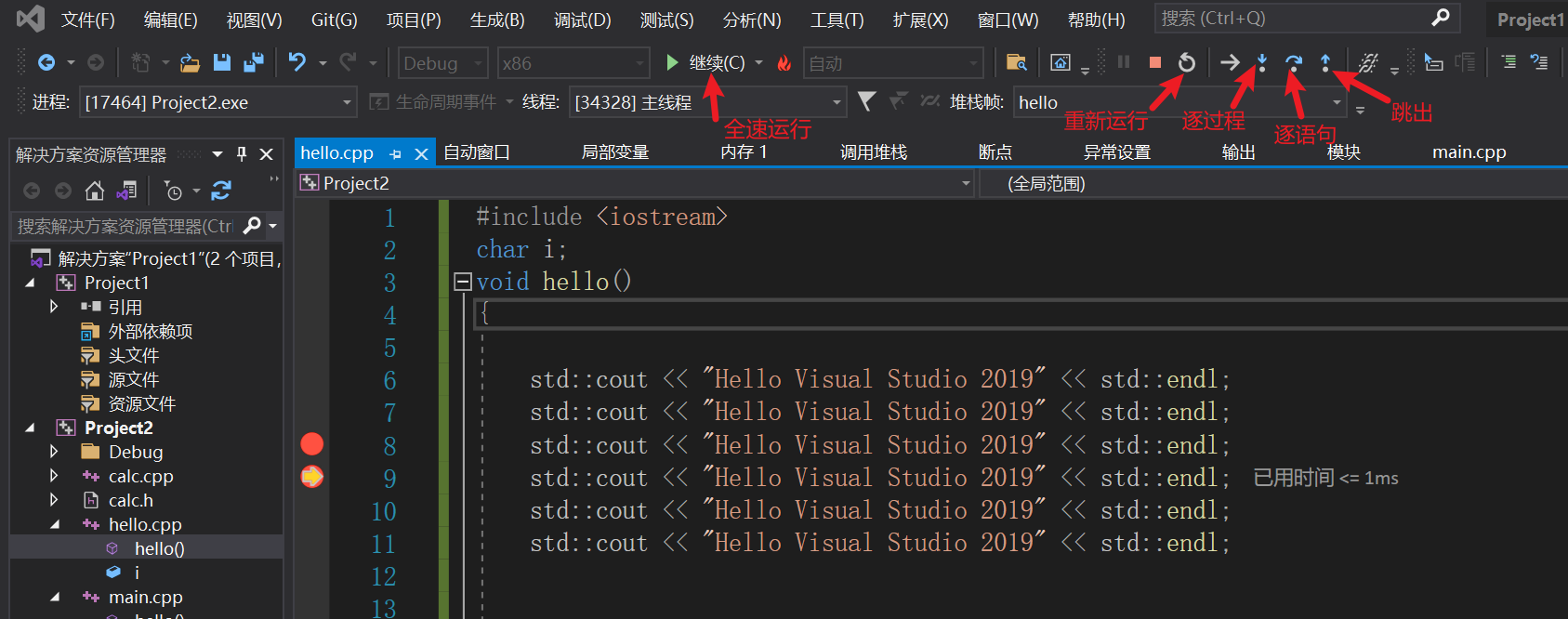The width and height of the screenshot is (1568, 619).
Task: Collapse the hello.cpp tree node
Action: coord(54,524)
